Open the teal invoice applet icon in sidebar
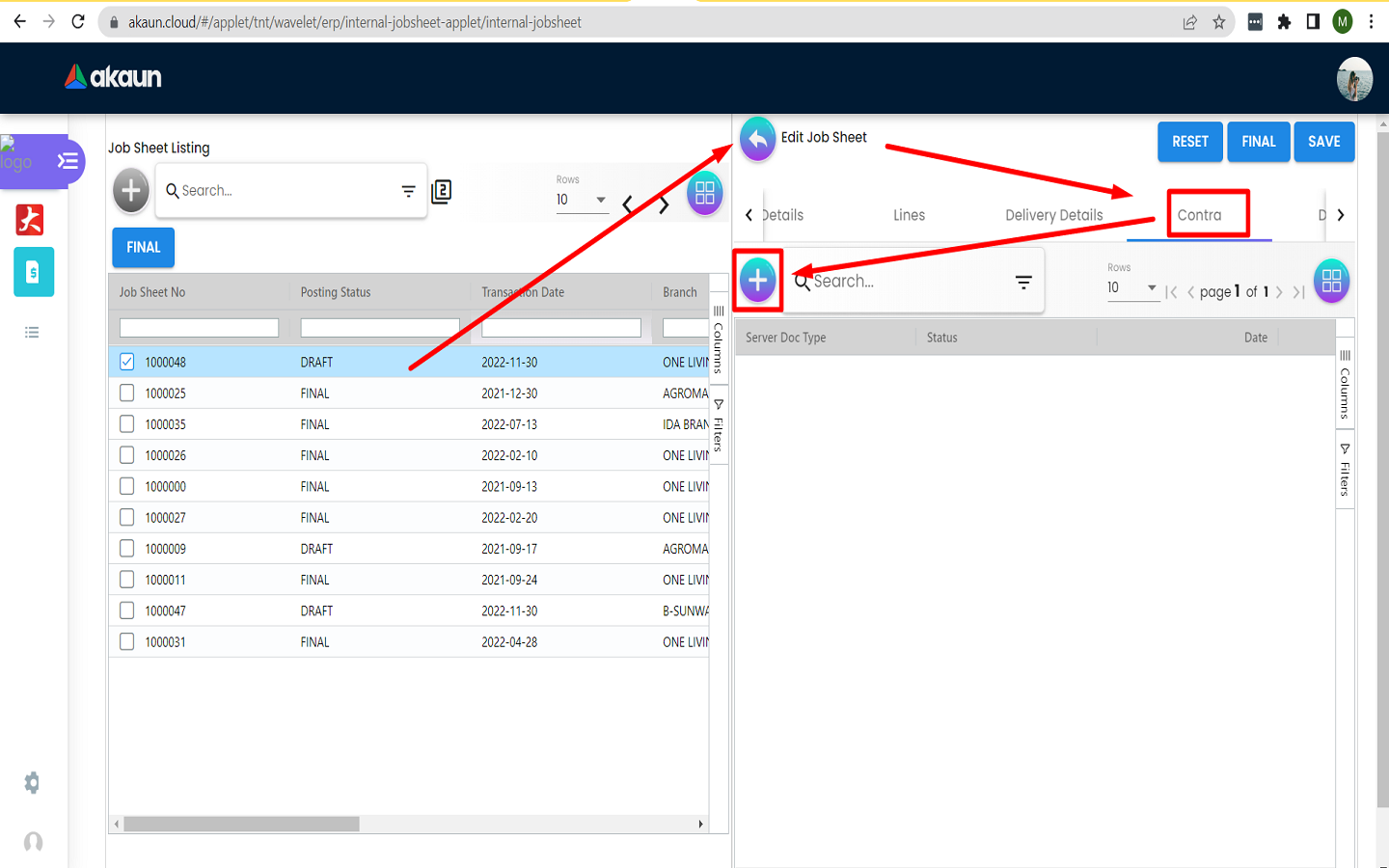Image resolution: width=1389 pixels, height=868 pixels. (x=33, y=273)
